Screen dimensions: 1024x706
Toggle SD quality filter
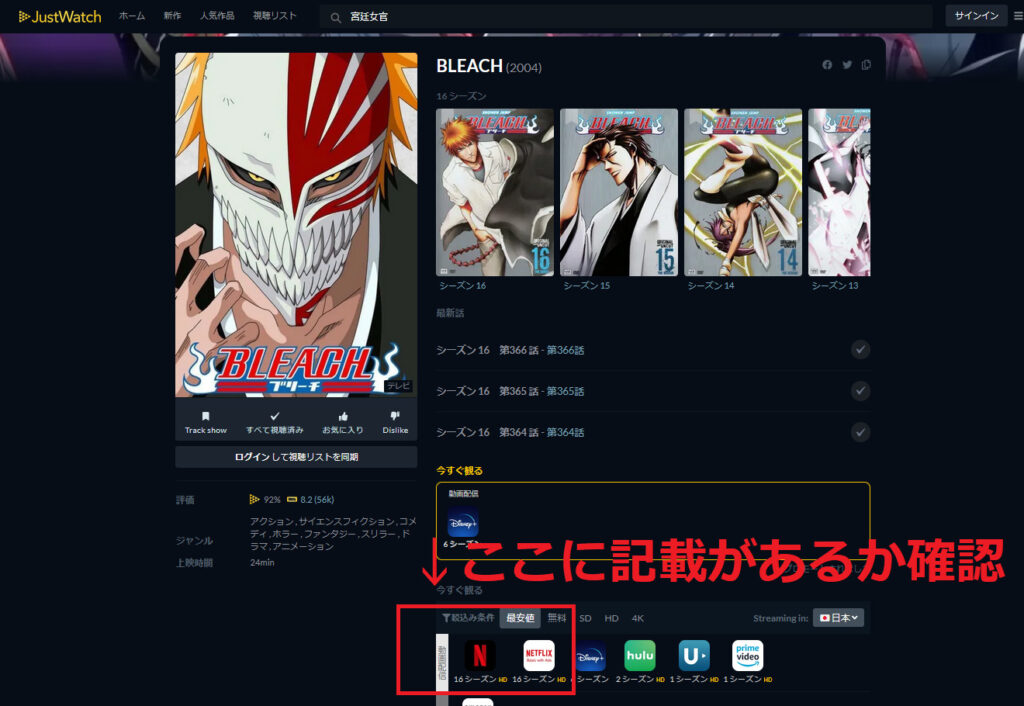(585, 618)
